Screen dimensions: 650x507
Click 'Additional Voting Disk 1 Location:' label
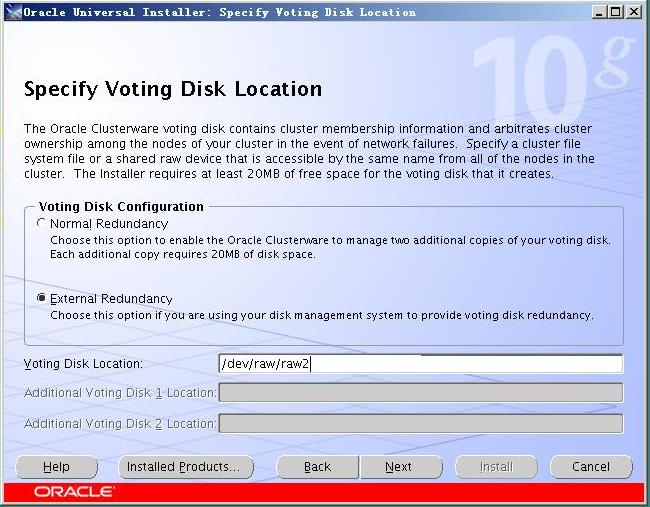120,393
